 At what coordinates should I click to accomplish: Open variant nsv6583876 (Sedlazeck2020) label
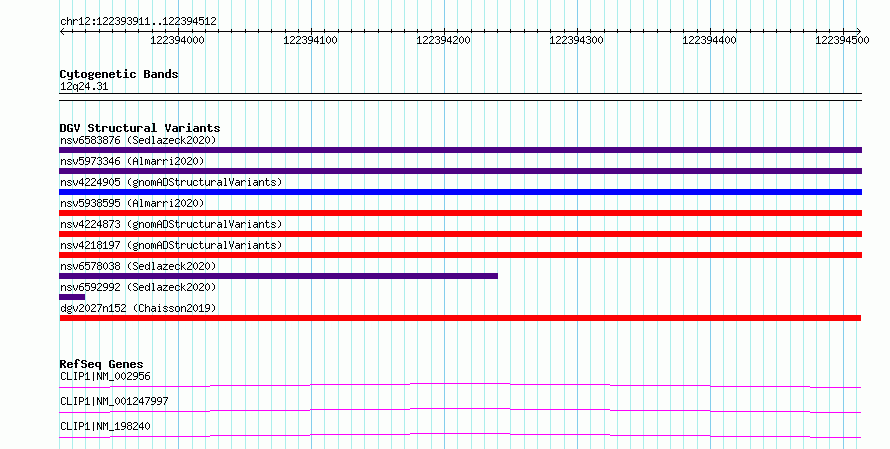pos(138,140)
